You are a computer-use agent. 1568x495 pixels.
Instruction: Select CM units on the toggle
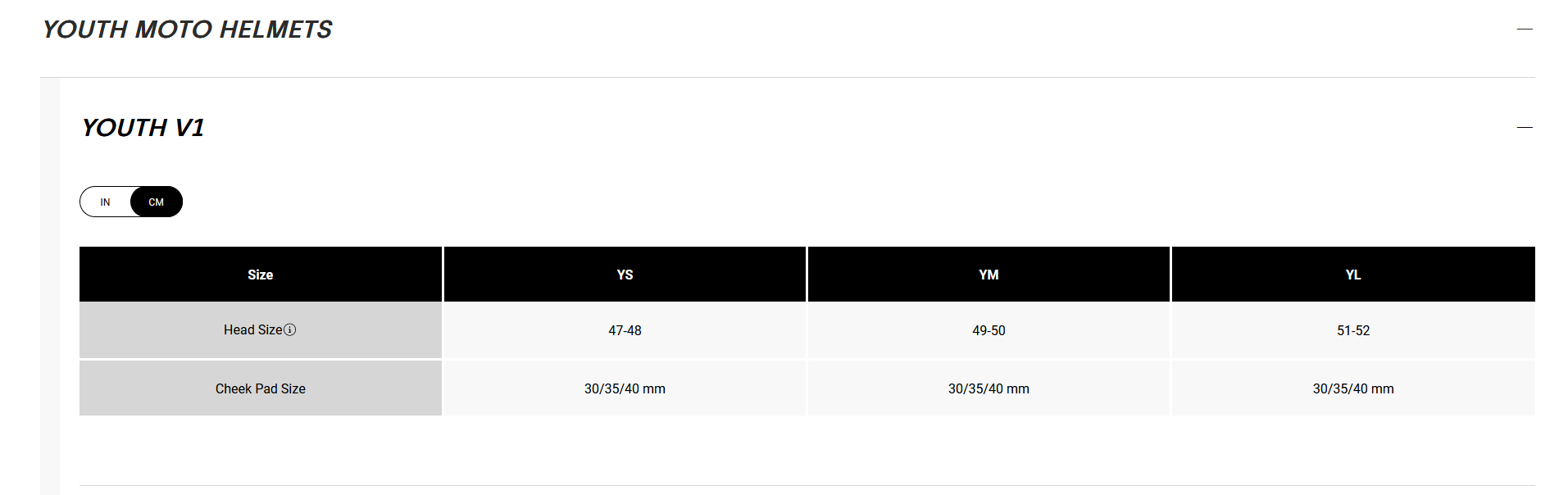click(156, 202)
